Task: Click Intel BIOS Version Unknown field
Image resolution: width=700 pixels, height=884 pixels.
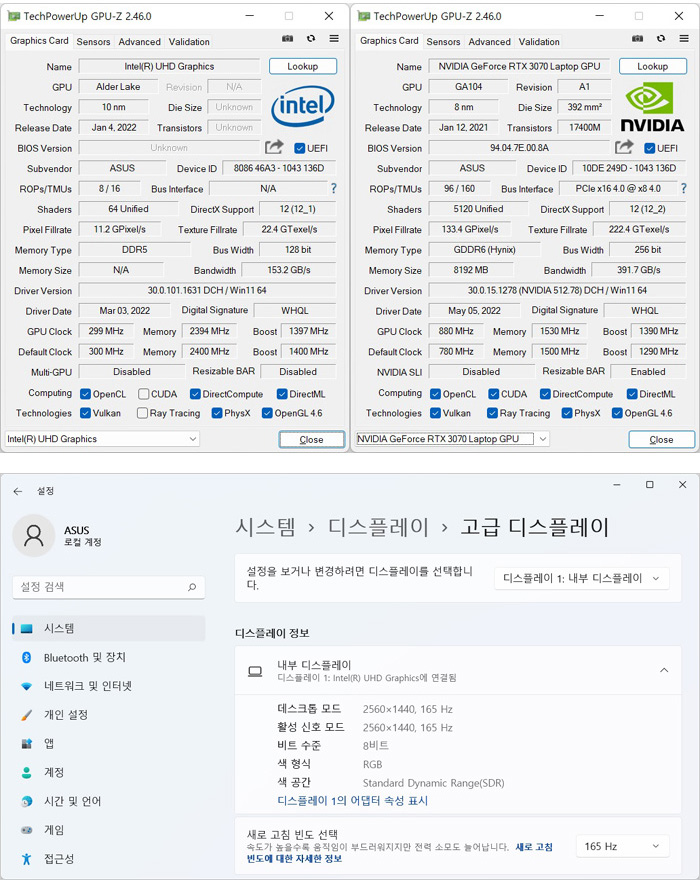Action: pos(169,148)
